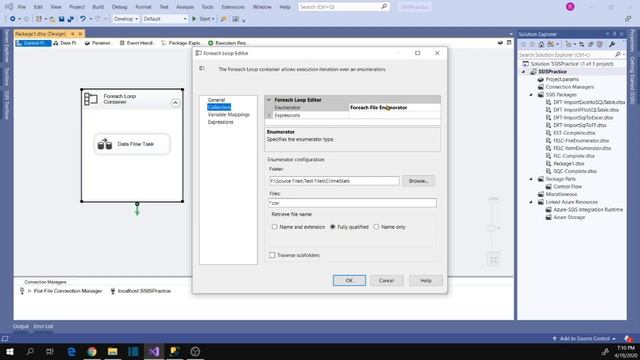640x360 pixels.
Task: Enable the Traverse subfolders checkbox
Action: coord(272,255)
